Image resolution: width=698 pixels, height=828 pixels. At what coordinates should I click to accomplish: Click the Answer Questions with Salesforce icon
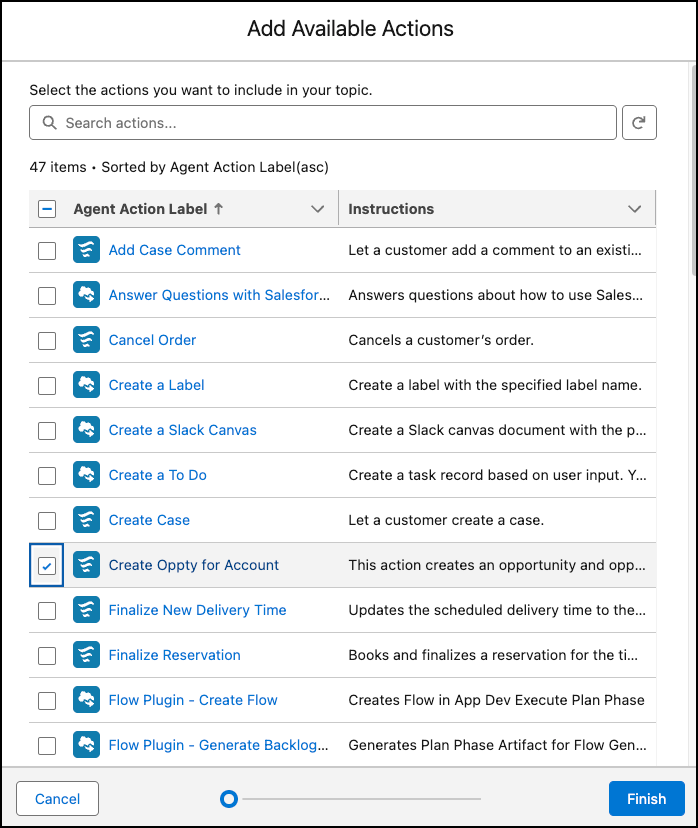(x=86, y=295)
